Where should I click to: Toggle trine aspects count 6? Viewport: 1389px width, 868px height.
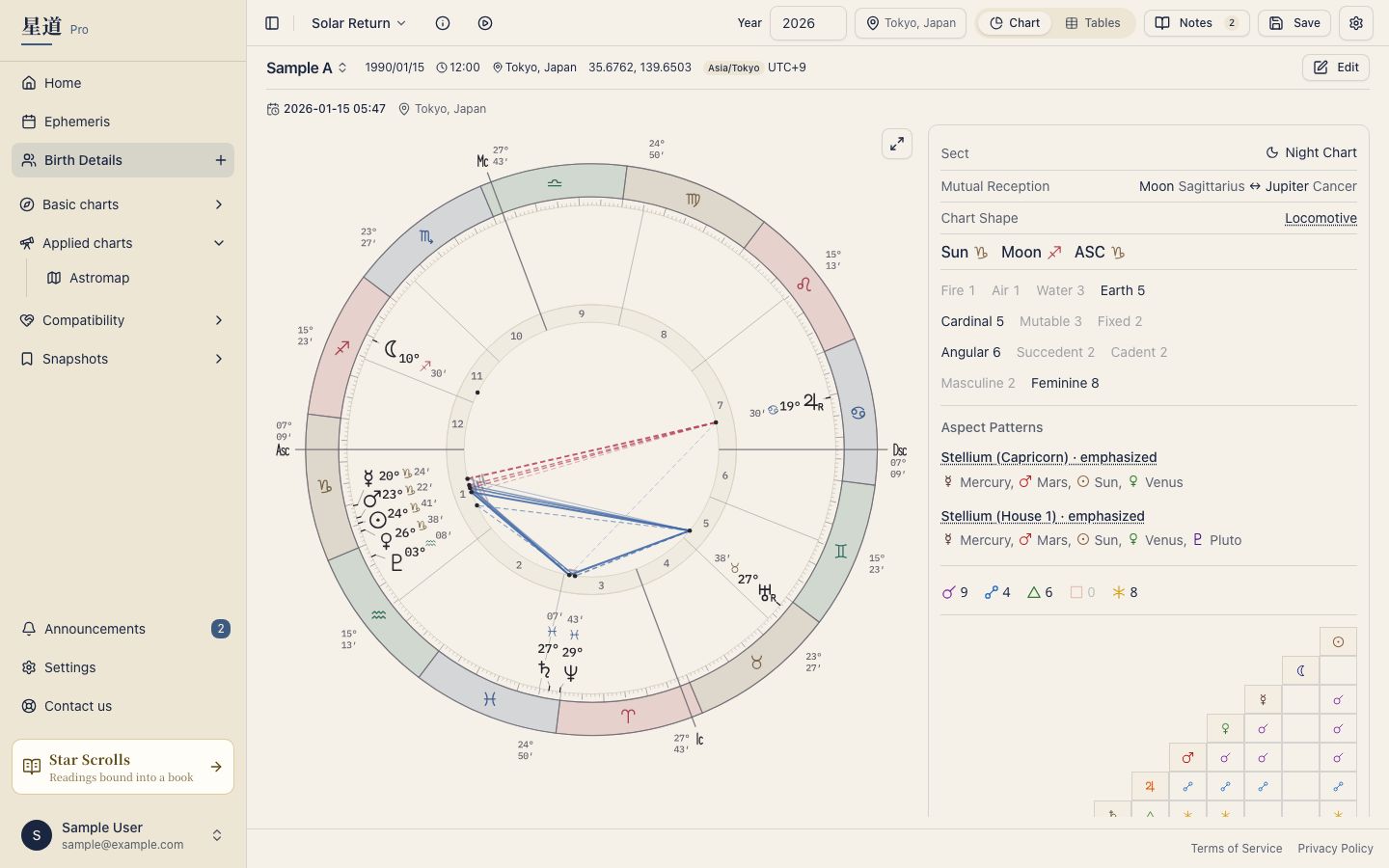pos(1040,592)
